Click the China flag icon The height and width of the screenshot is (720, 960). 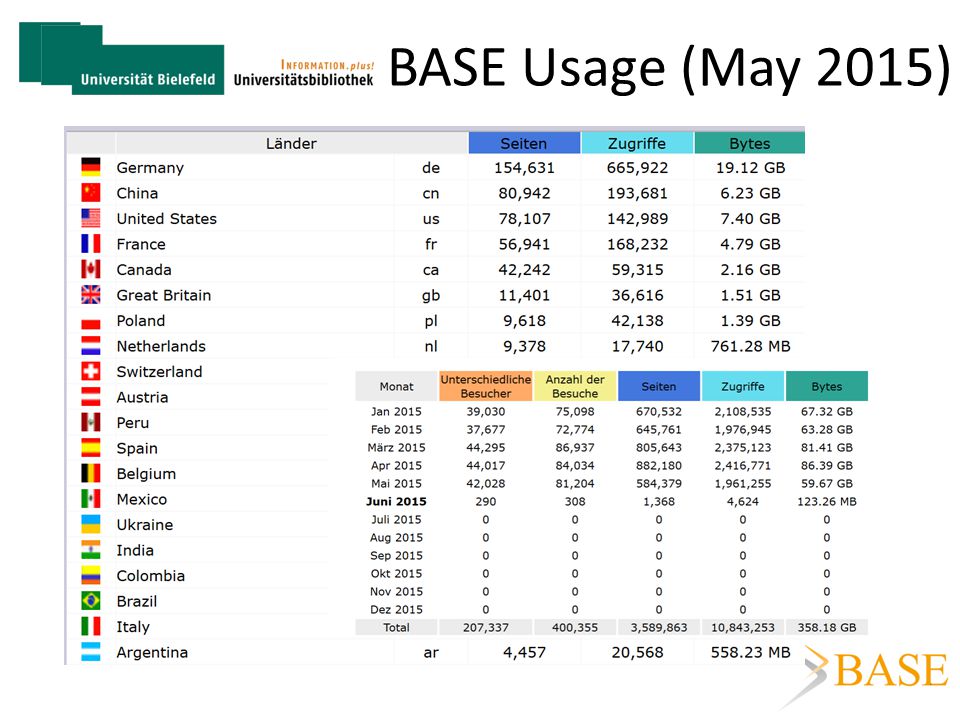(91, 192)
